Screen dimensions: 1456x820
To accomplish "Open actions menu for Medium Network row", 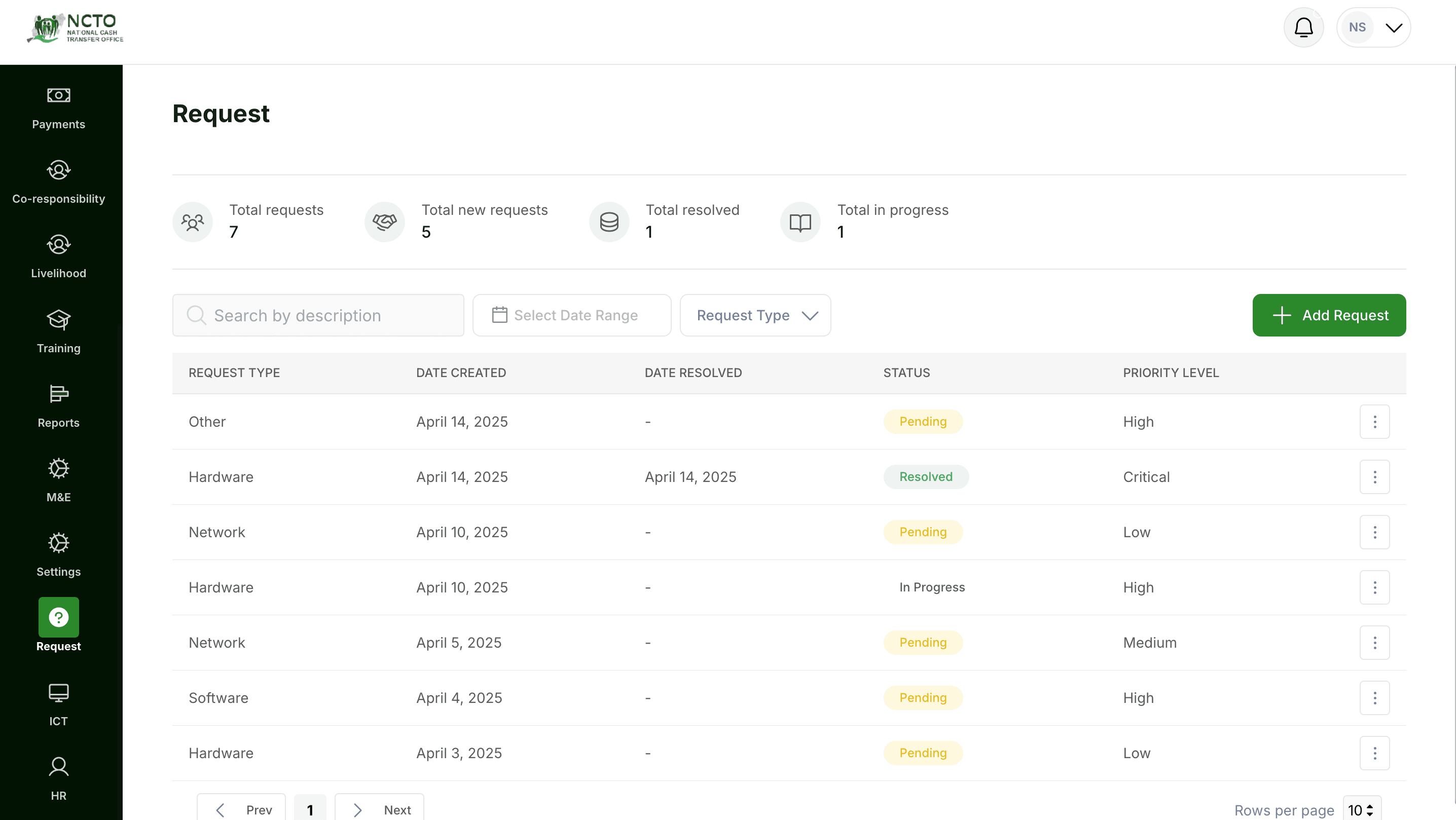I will click(x=1374, y=643).
